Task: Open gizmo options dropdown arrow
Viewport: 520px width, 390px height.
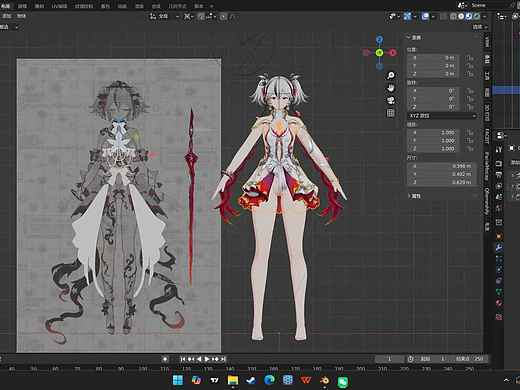Action: (415, 16)
